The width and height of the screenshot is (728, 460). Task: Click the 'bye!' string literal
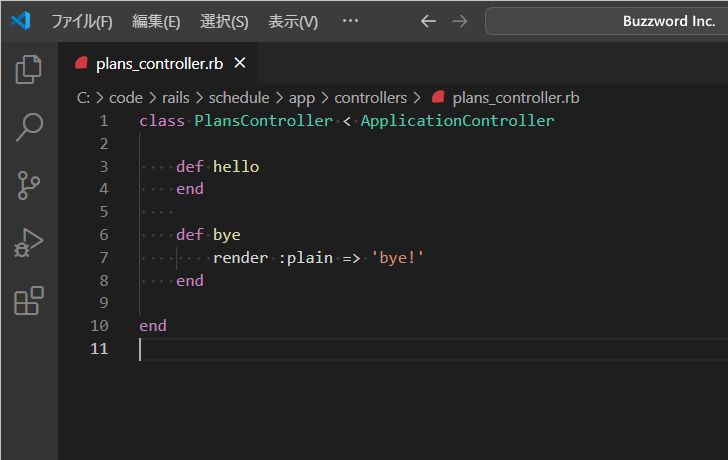point(397,258)
